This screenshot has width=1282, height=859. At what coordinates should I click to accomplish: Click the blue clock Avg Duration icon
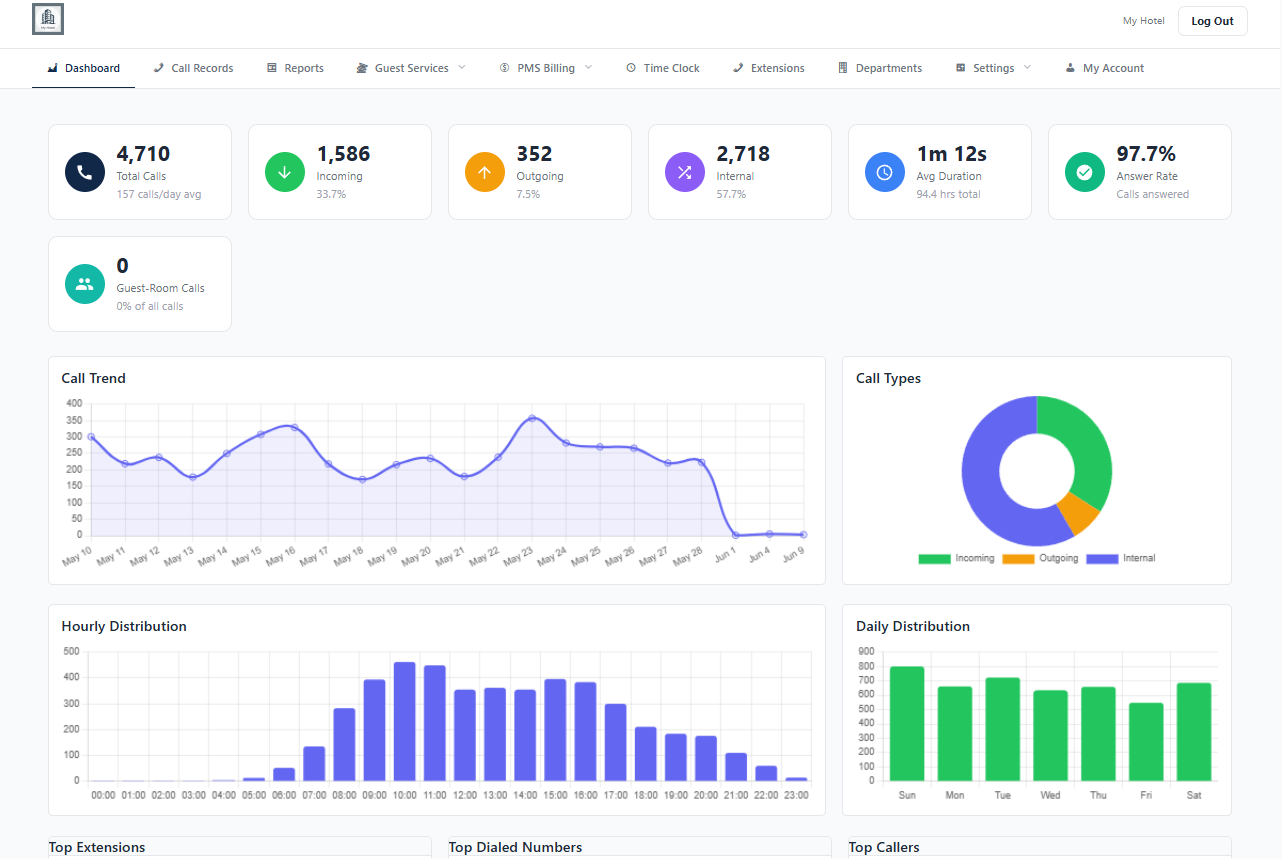[x=885, y=172]
